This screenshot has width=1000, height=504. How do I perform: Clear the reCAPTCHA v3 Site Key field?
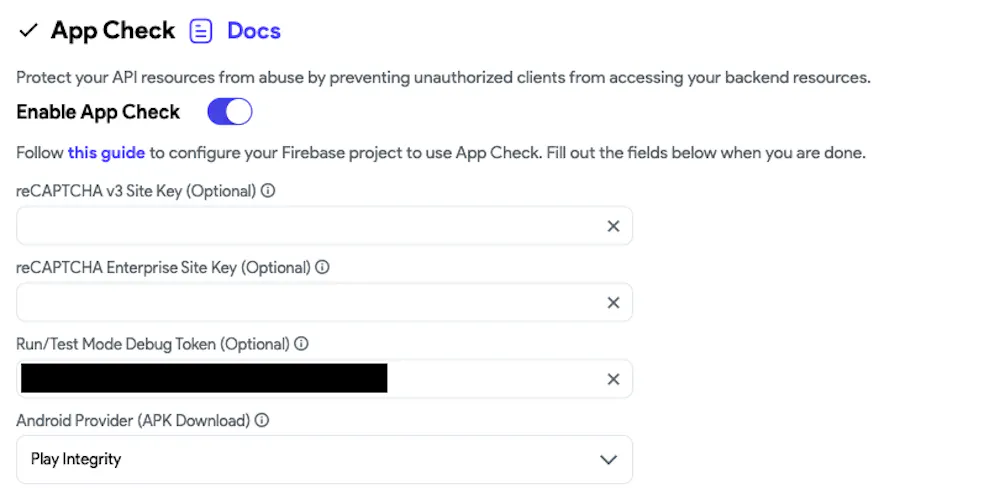613,226
